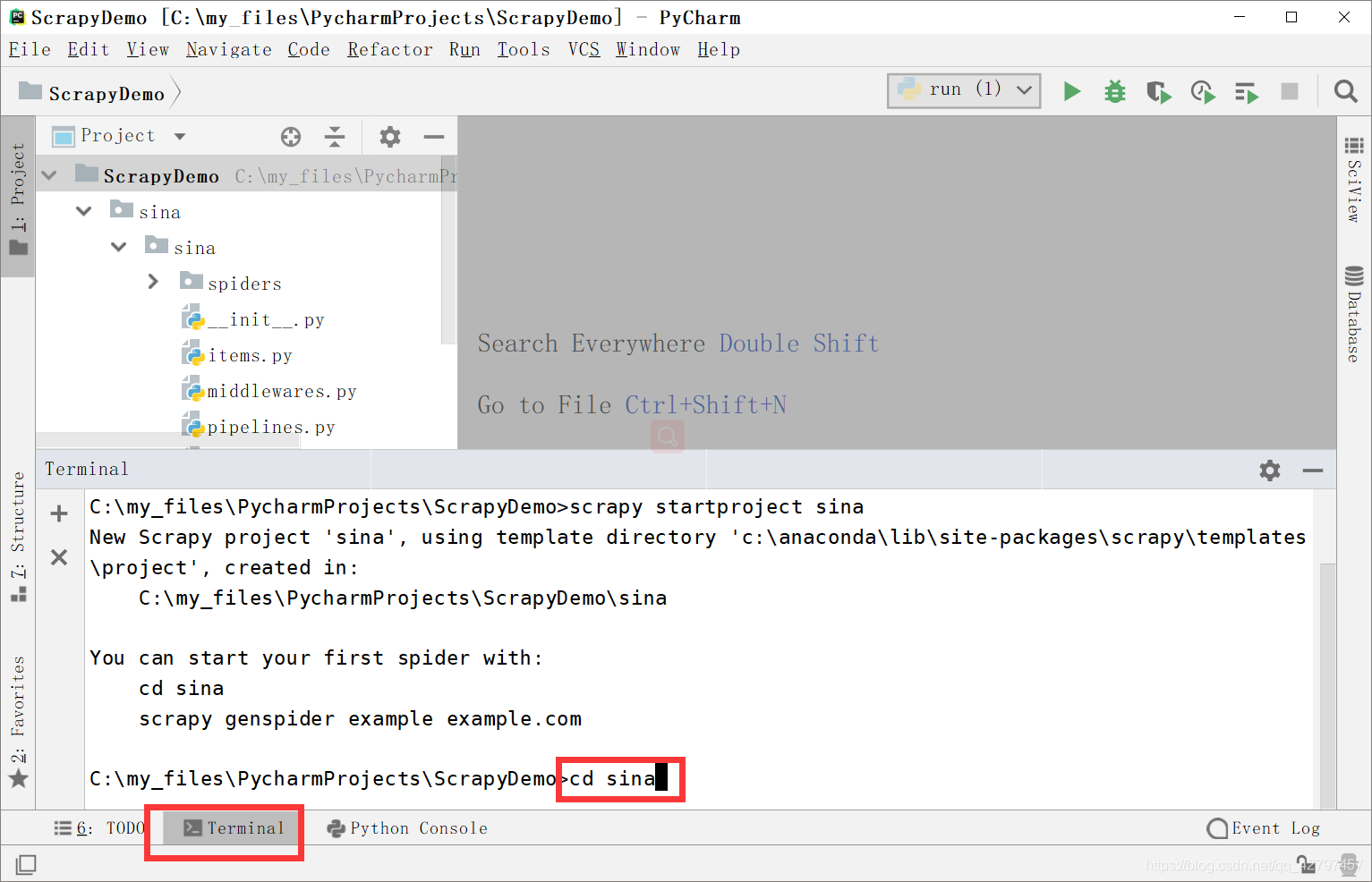
Task: Collapse the inner sina folder
Action: coord(119,247)
